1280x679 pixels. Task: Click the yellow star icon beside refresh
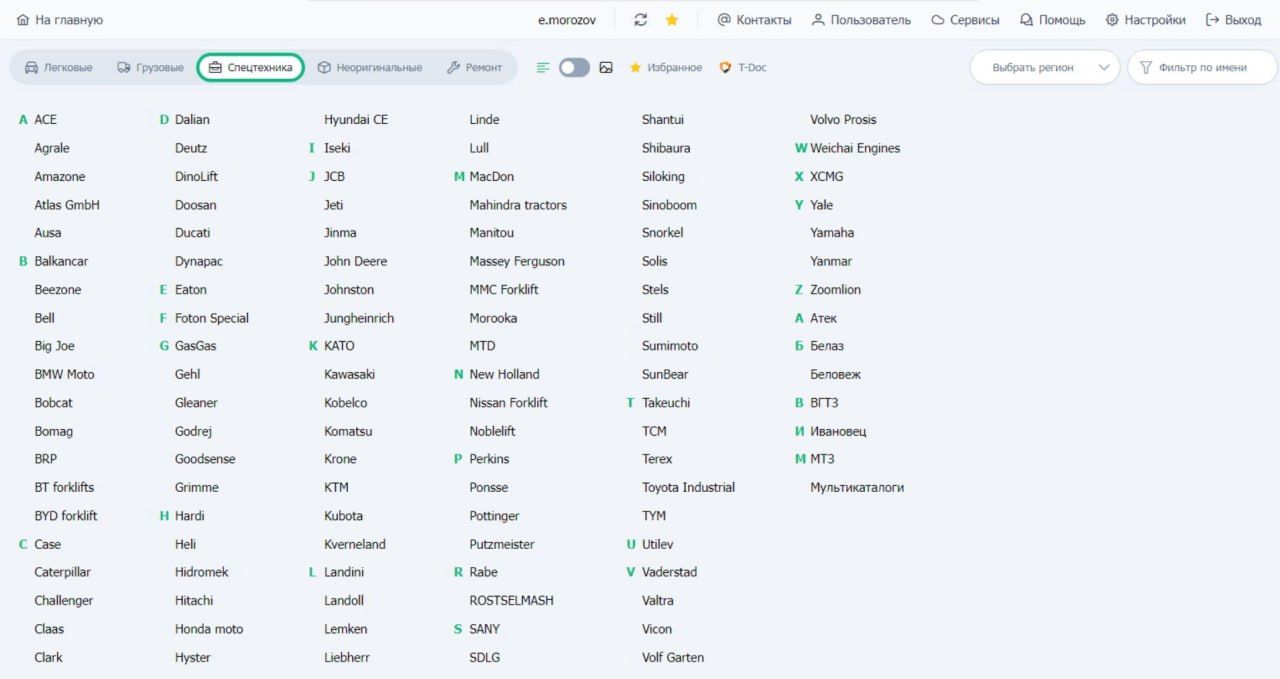click(672, 20)
